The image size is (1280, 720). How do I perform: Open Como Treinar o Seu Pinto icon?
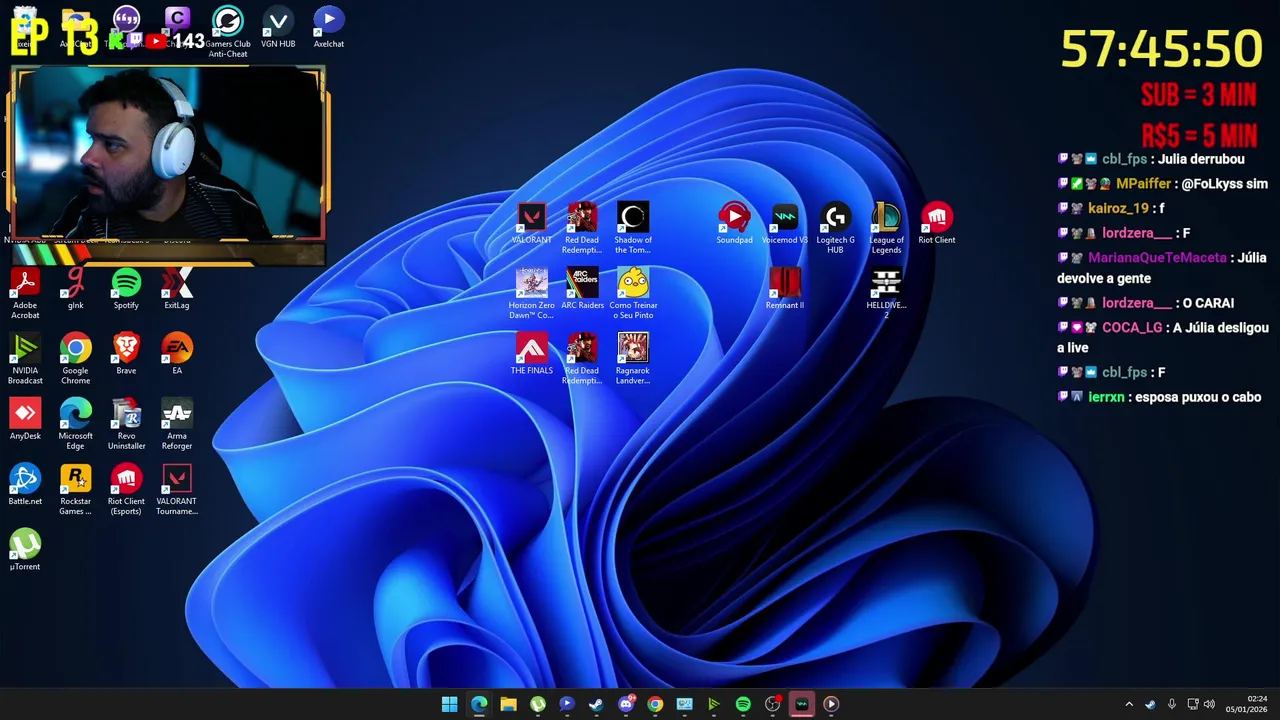(633, 294)
